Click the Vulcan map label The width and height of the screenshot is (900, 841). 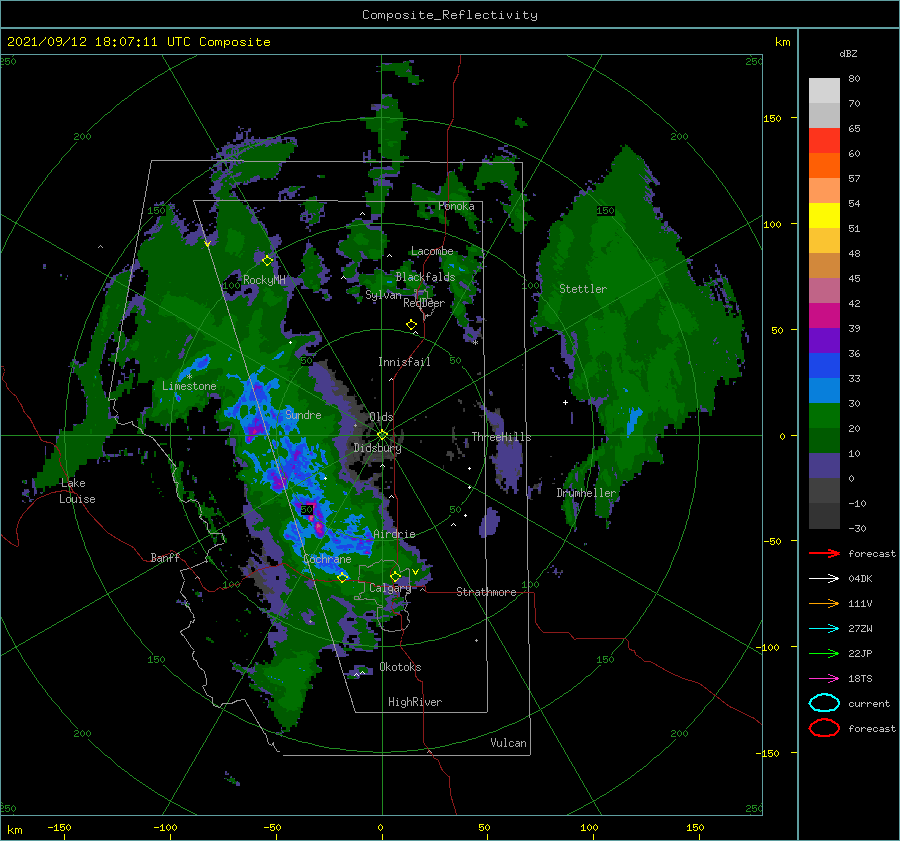coord(509,743)
